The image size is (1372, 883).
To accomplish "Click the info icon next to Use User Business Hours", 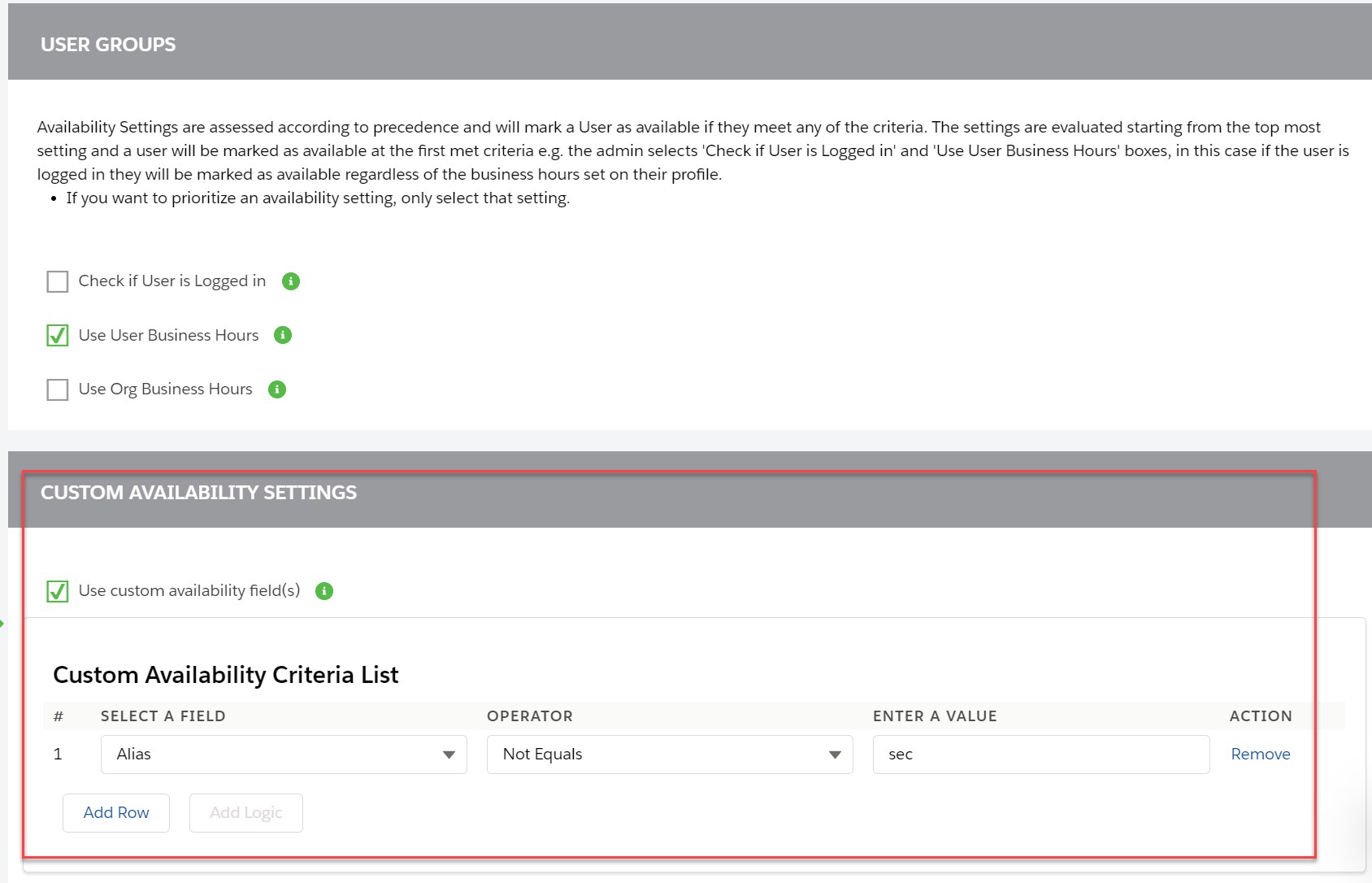I will pyautogui.click(x=282, y=335).
